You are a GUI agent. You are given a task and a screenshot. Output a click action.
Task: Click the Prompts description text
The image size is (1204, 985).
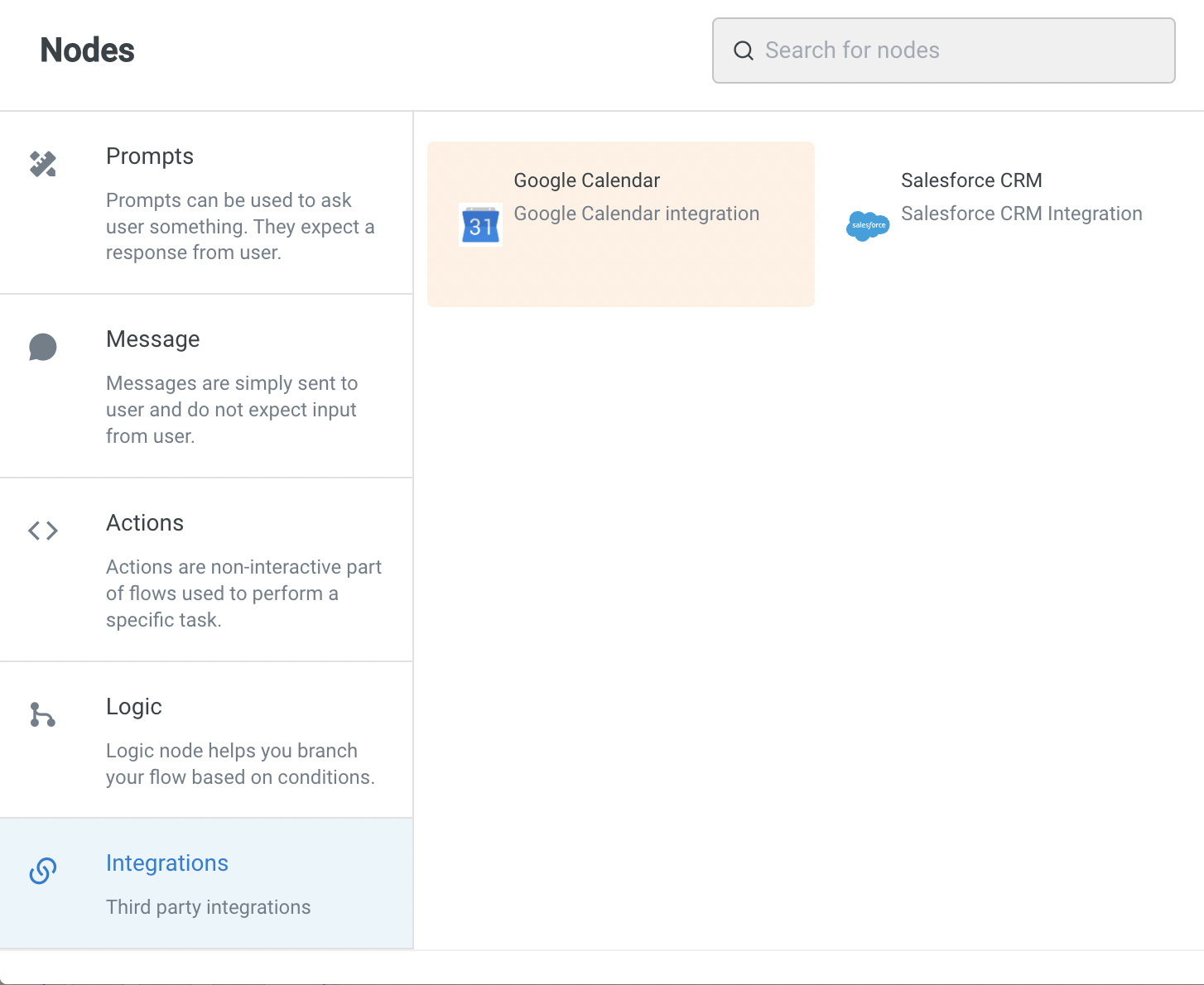tap(240, 226)
